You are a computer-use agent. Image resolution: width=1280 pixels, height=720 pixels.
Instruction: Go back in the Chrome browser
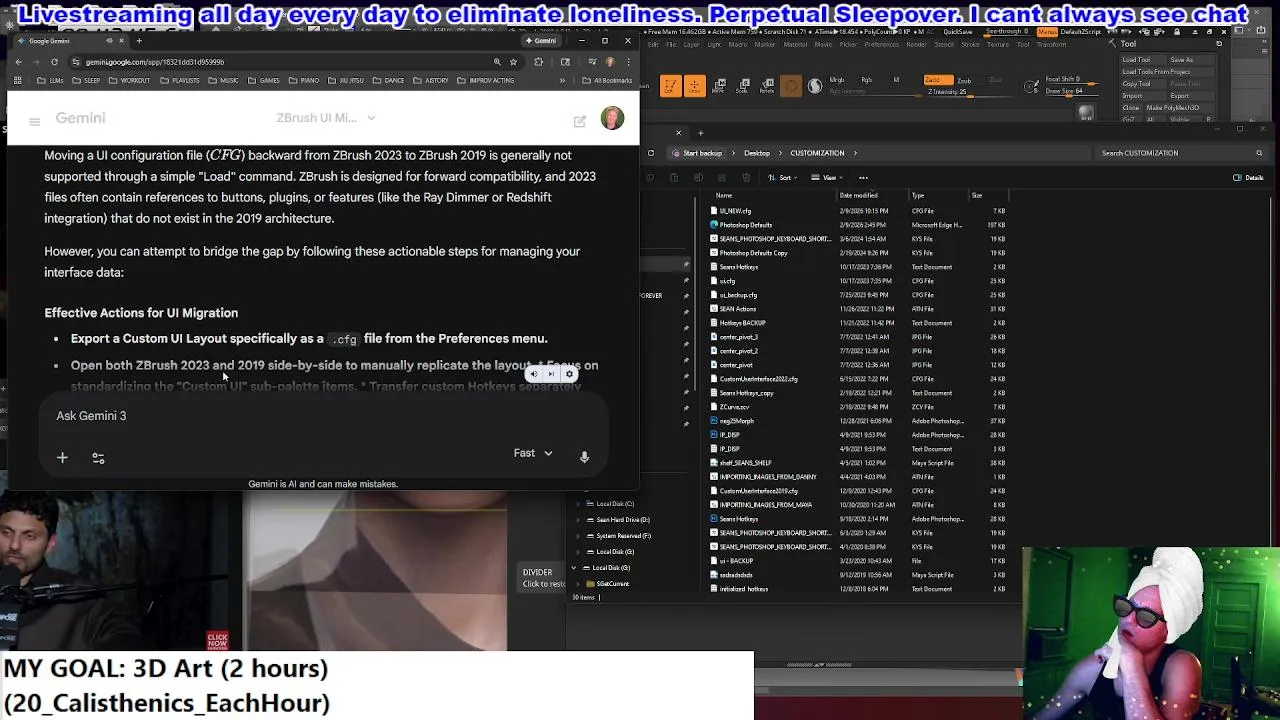pyautogui.click(x=18, y=62)
